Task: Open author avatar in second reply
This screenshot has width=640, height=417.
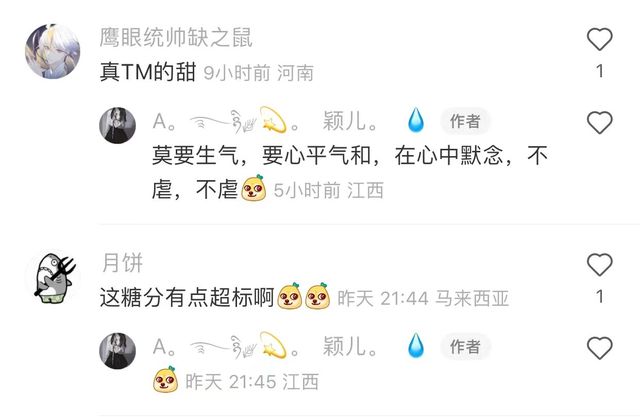Action: pos(118,351)
